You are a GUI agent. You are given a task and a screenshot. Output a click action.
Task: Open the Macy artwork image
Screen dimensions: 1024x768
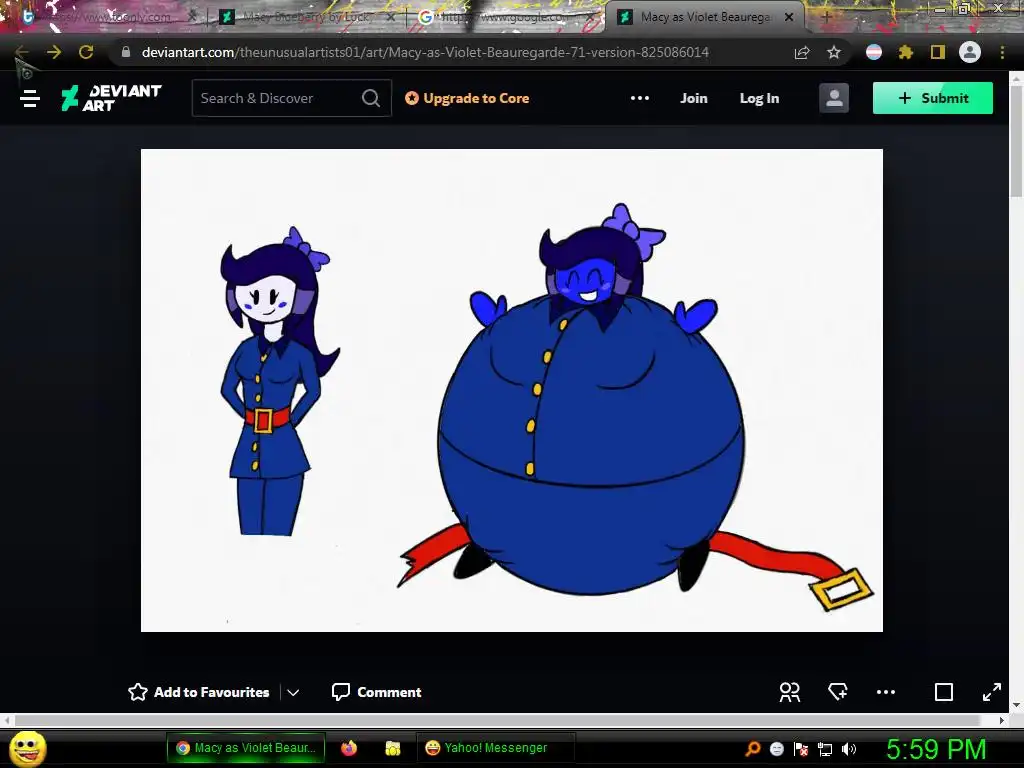click(x=512, y=390)
